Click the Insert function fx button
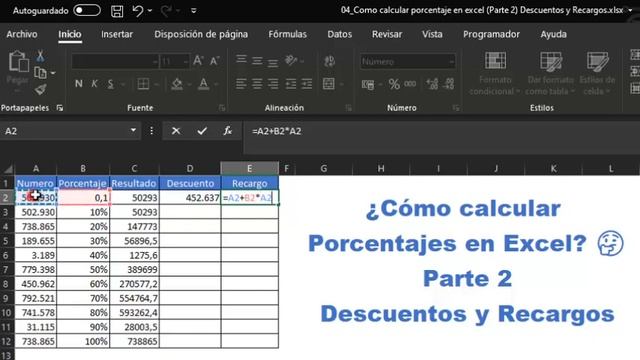This screenshot has width=640, height=360. coord(227,131)
